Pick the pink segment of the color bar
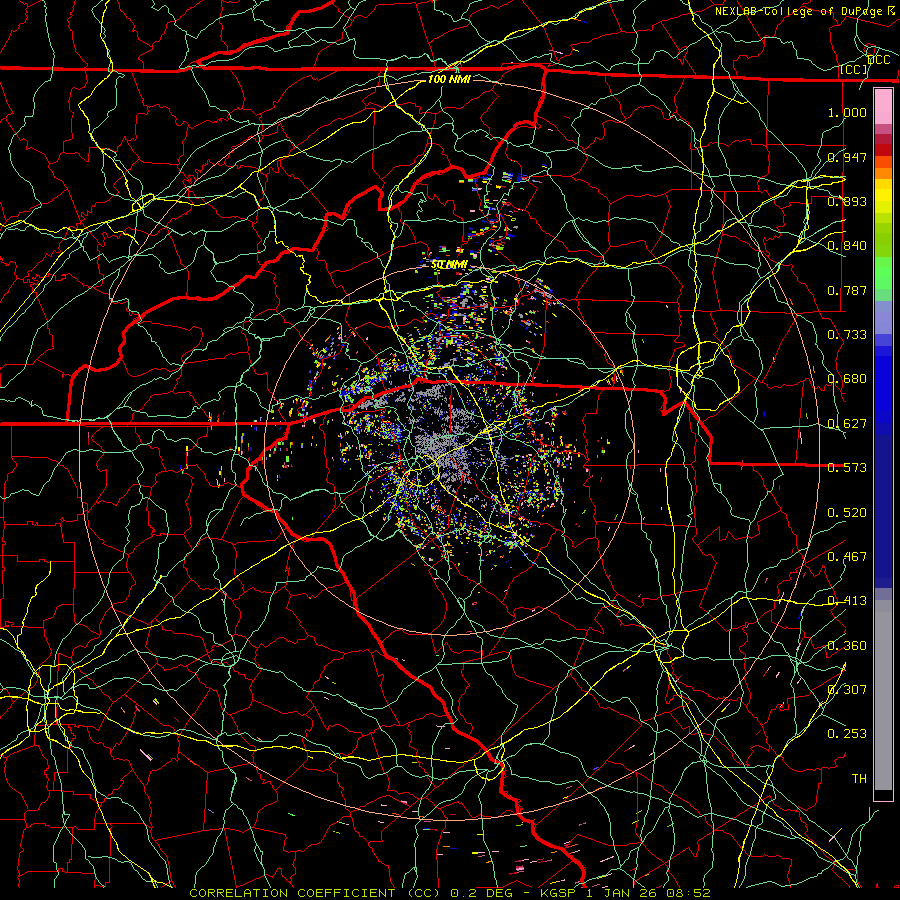The width and height of the screenshot is (900, 900). click(883, 107)
